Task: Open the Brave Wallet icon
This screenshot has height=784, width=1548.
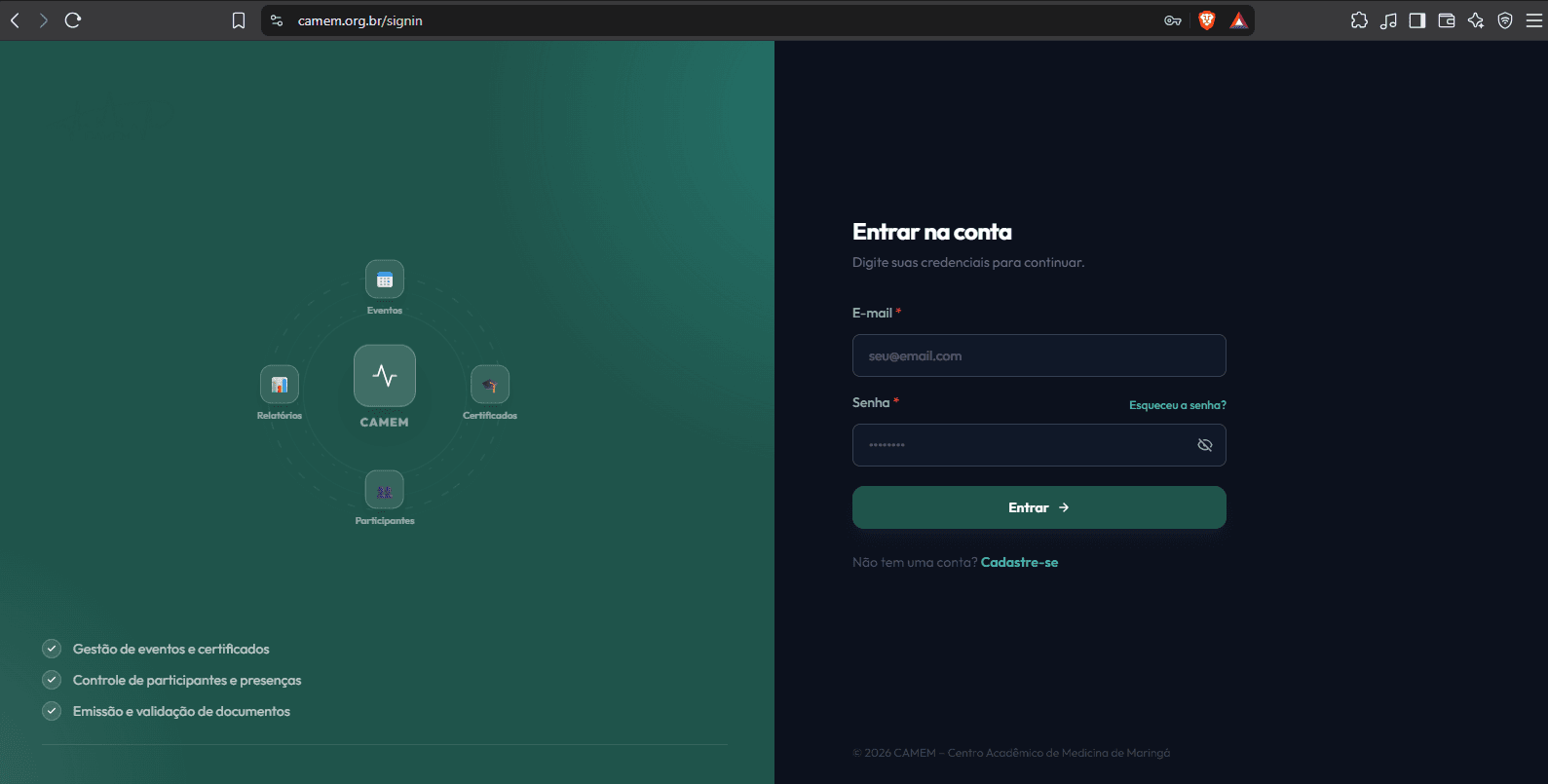Action: tap(1447, 20)
